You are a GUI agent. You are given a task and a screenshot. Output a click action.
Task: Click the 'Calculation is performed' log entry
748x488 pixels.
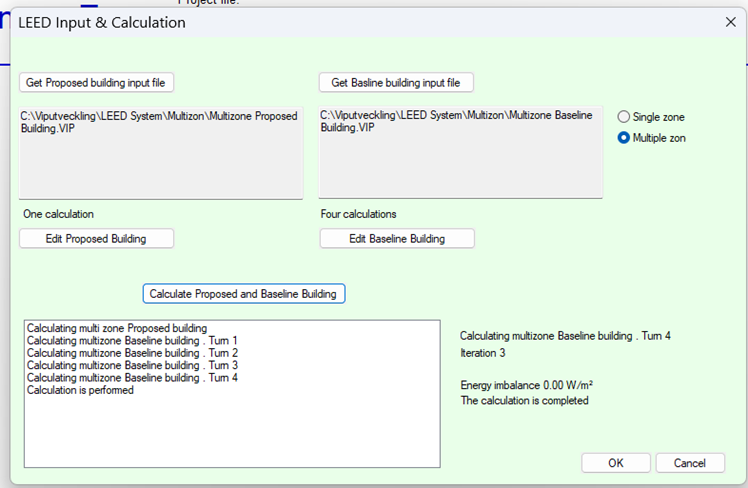tap(80, 390)
